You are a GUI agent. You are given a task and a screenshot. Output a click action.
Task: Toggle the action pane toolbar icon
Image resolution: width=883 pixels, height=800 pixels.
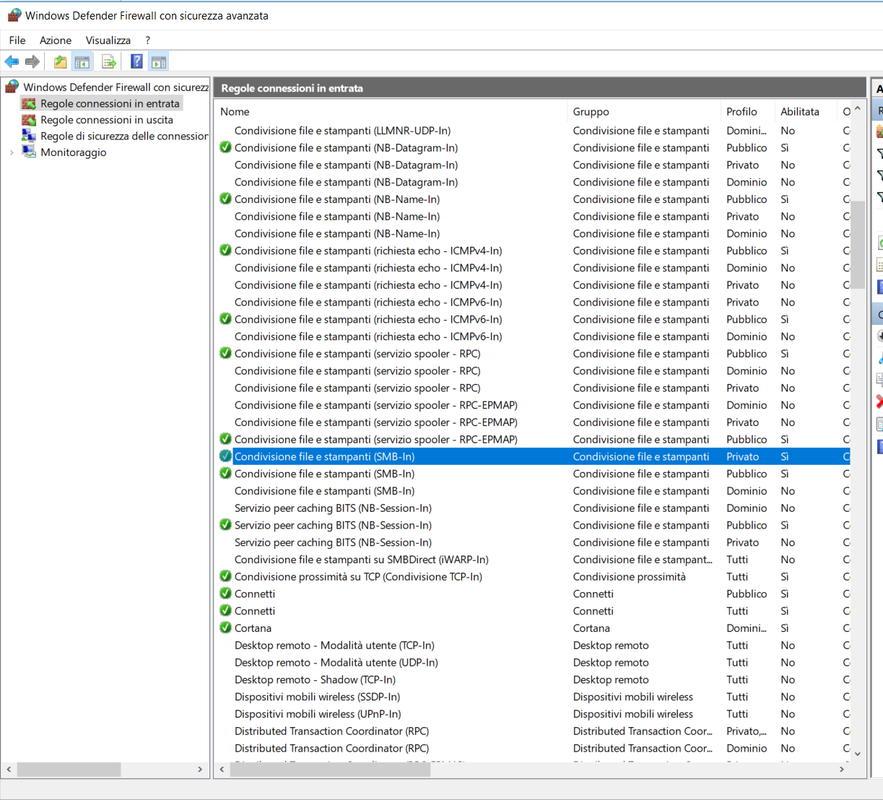[159, 61]
